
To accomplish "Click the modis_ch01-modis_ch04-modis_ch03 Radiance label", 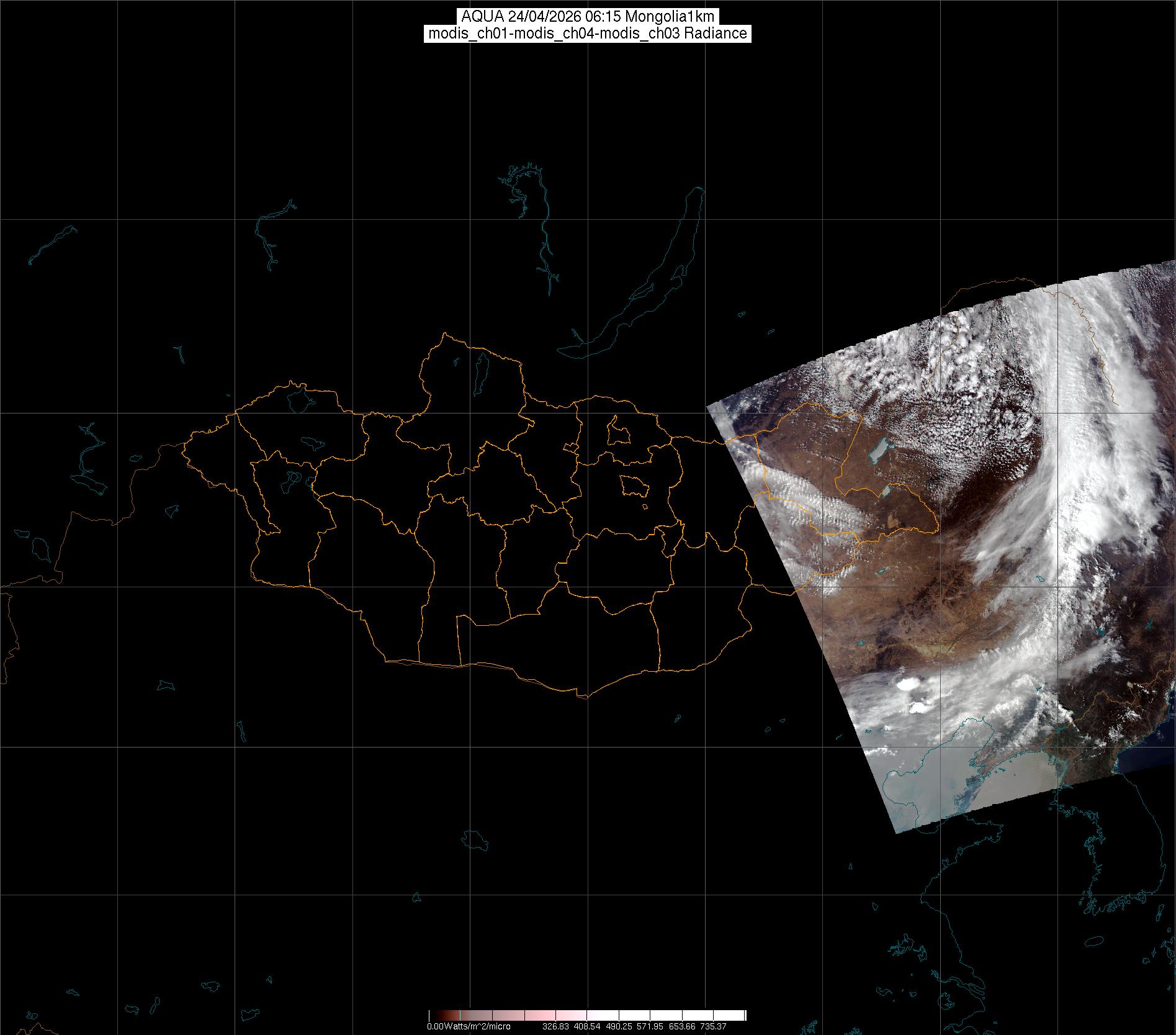I will 587,34.
